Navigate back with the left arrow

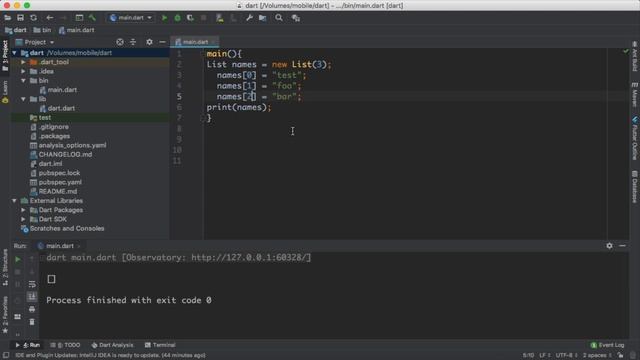(50, 18)
